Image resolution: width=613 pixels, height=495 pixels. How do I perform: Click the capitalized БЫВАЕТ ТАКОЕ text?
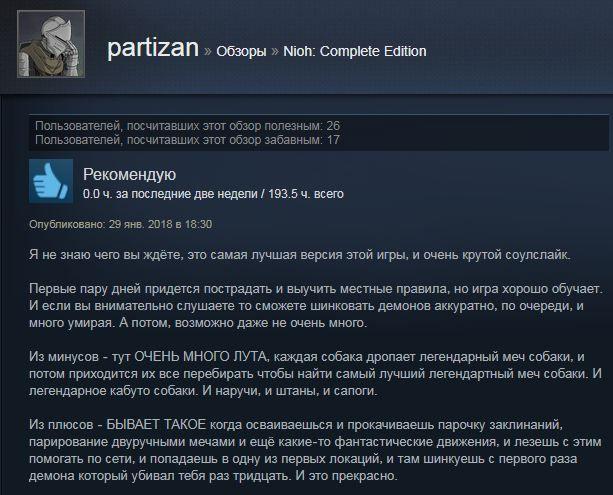coord(156,425)
